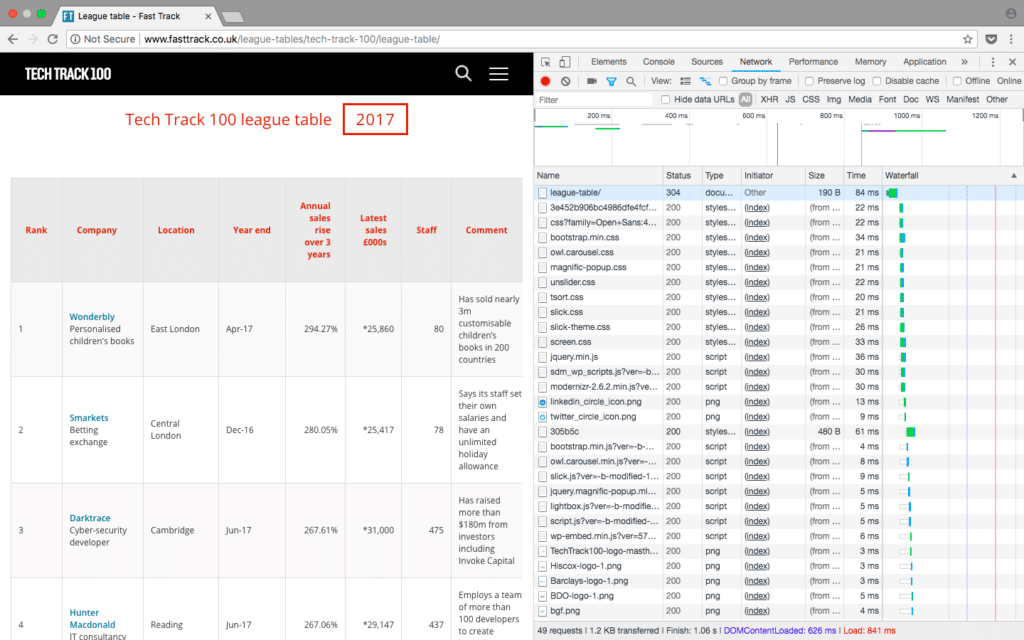Activate the inspect element picker icon
Viewport: 1024px width, 640px height.
(x=545, y=62)
